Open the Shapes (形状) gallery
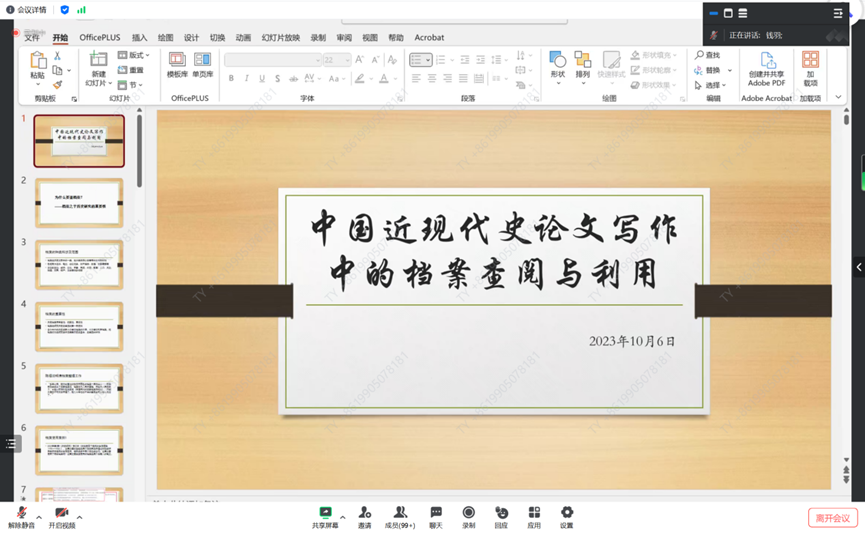The height and width of the screenshot is (533, 865). point(557,67)
